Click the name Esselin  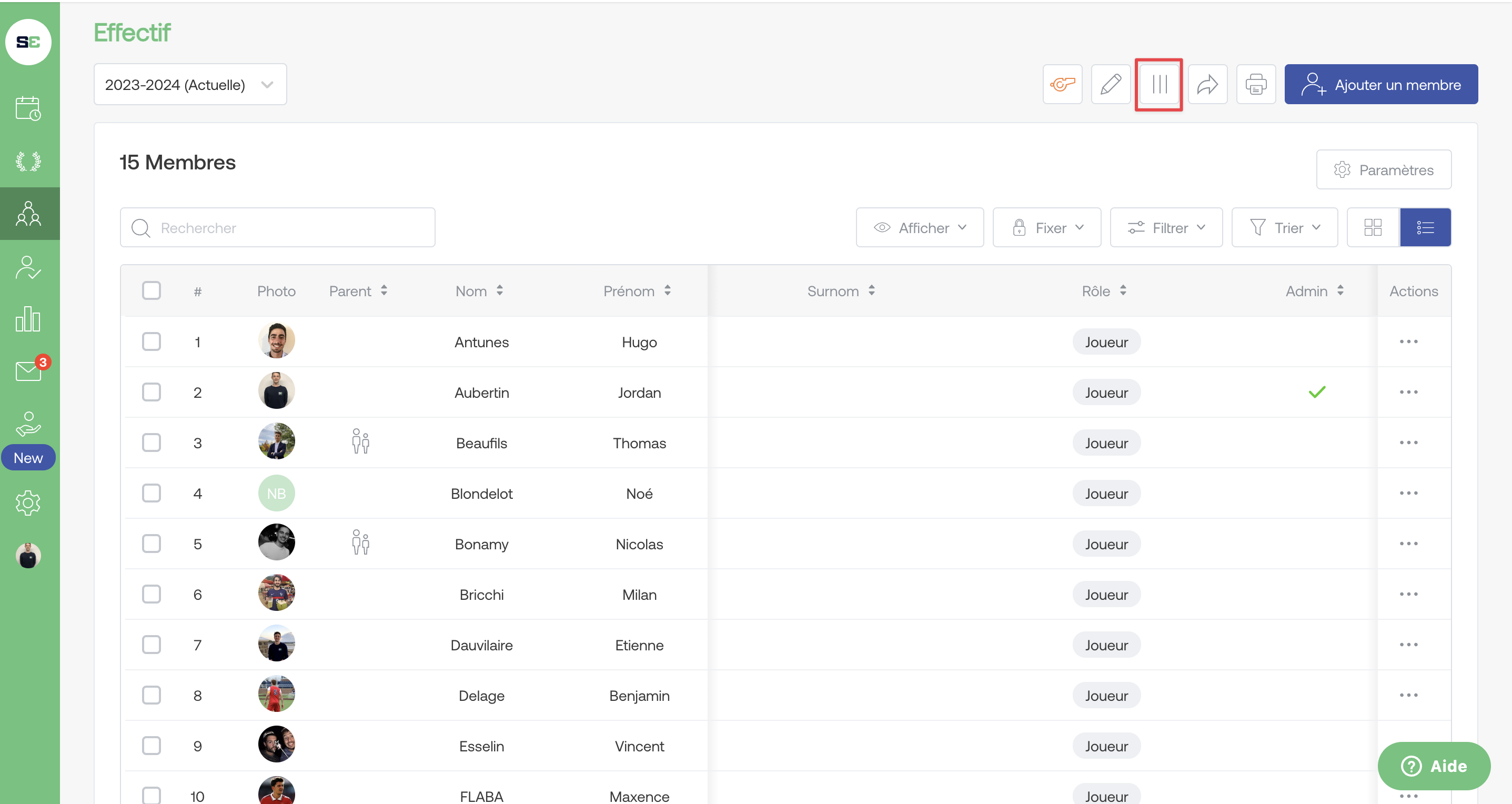click(x=481, y=746)
